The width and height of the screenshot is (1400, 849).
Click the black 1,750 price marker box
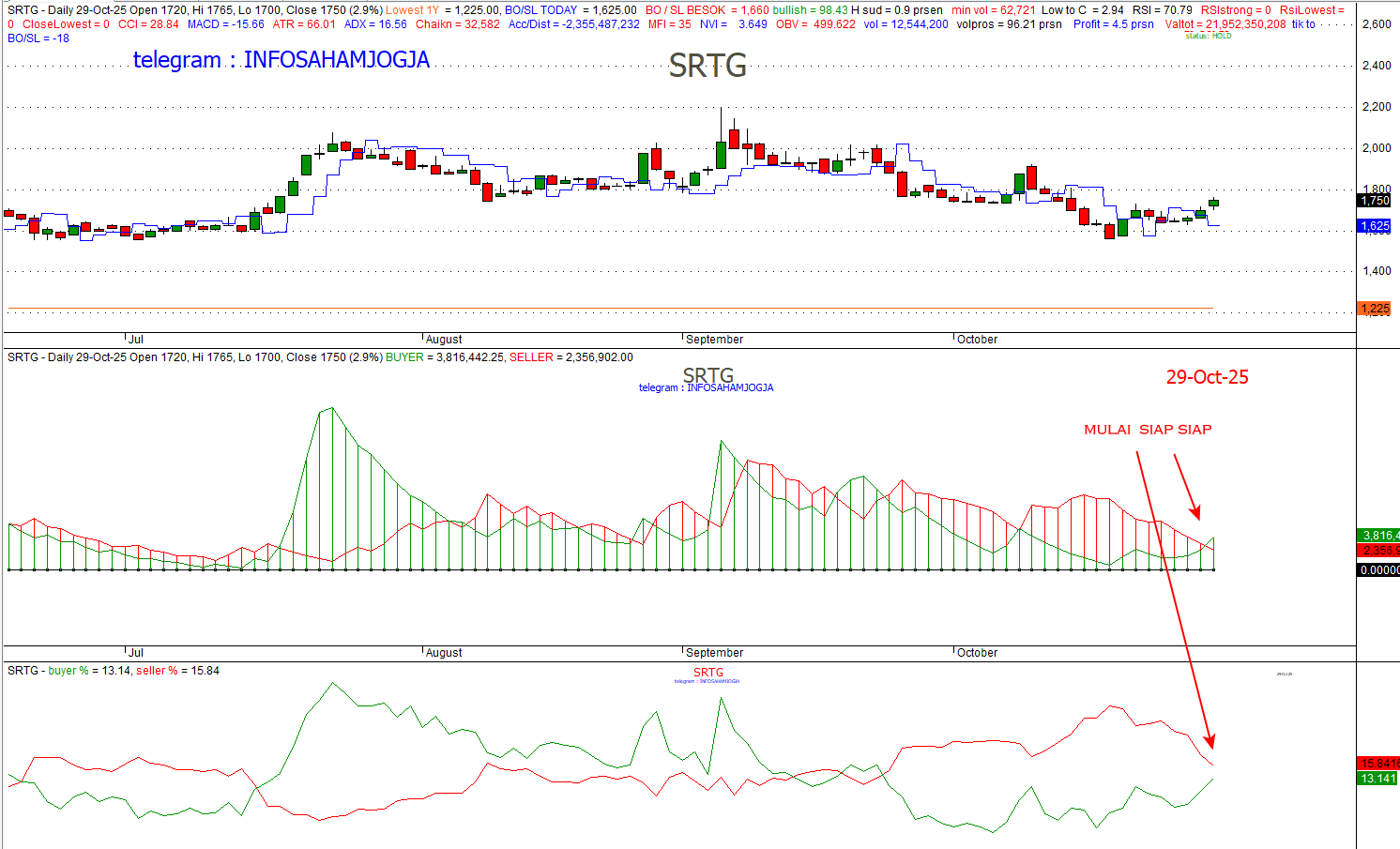coord(1373,200)
